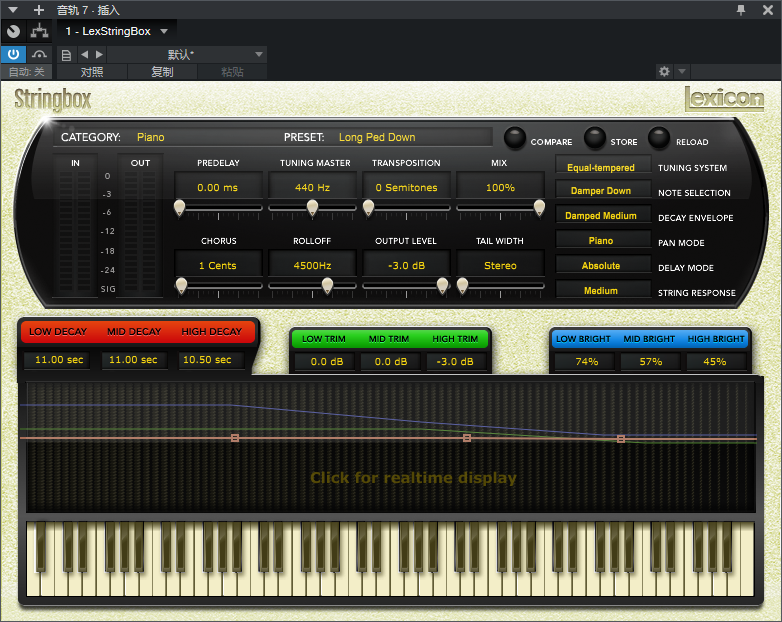Select the LOW DECAY tab label
Image resolution: width=782 pixels, height=622 pixels.
coord(58,332)
